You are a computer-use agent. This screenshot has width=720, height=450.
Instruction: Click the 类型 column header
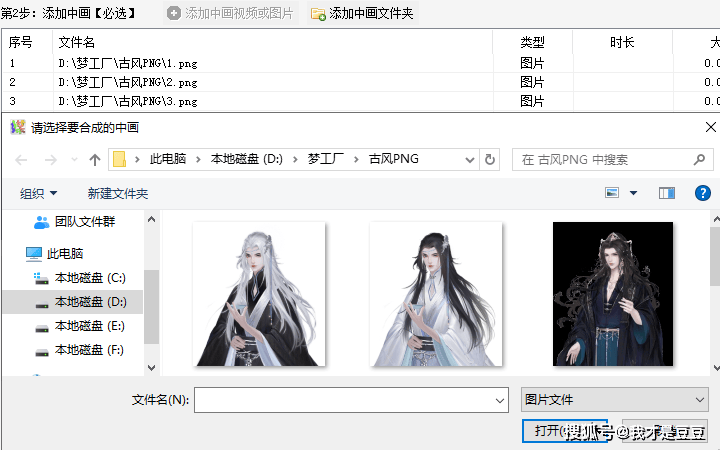[x=533, y=42]
